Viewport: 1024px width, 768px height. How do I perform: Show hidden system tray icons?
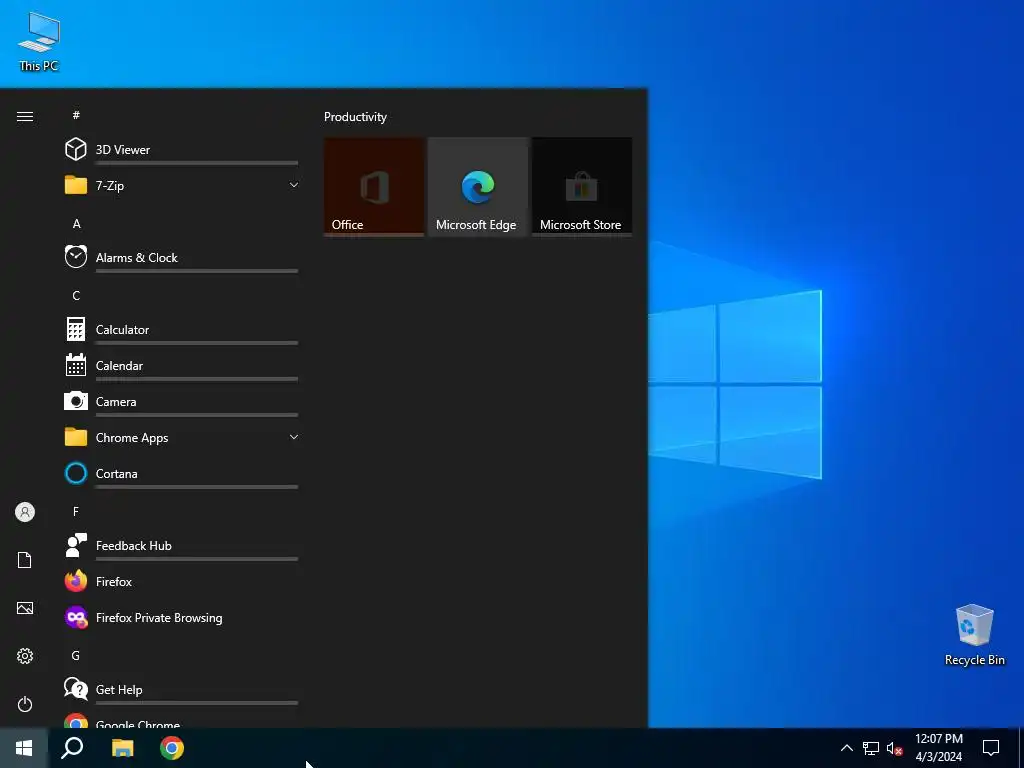846,748
